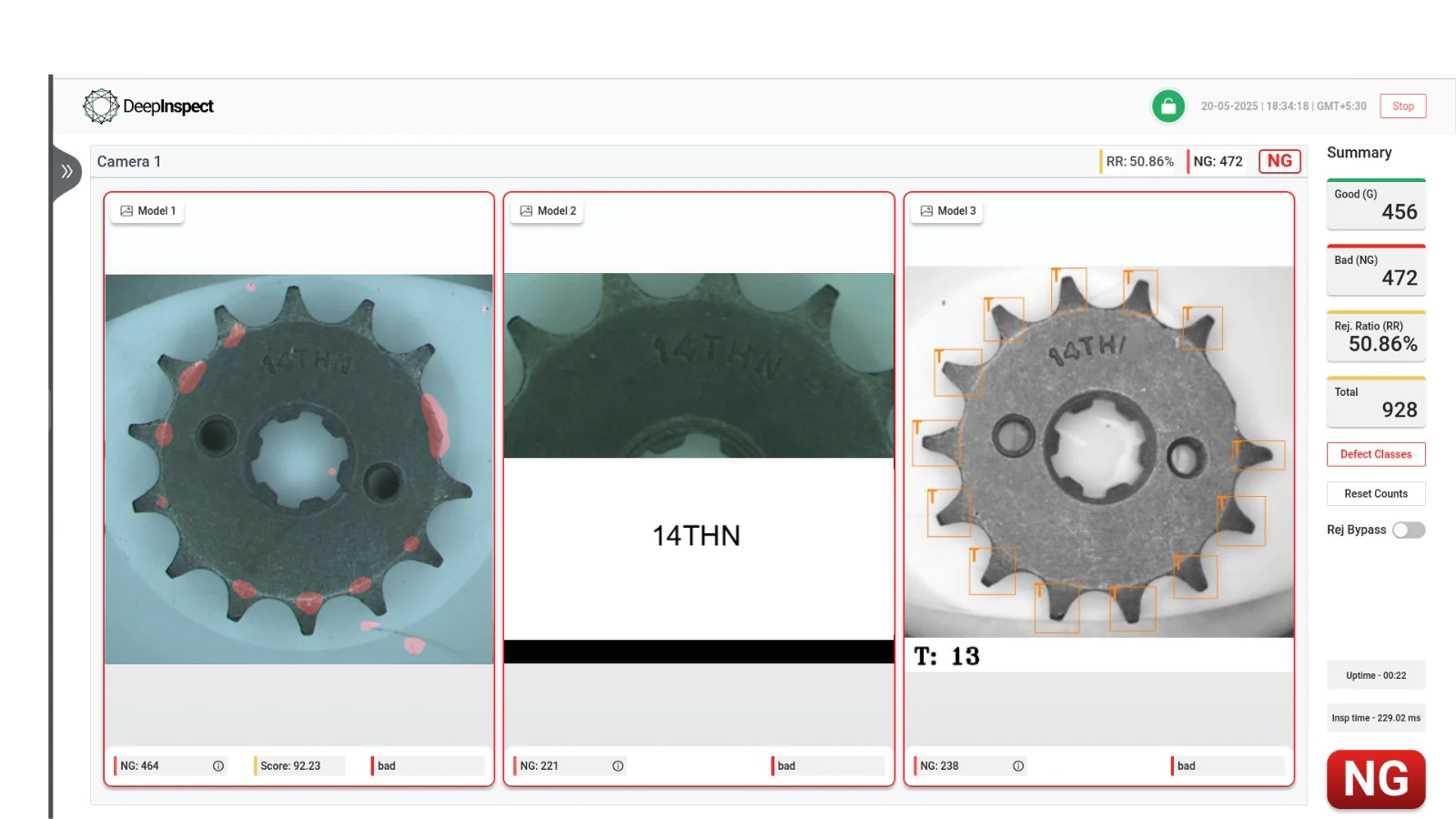Click the image icon on Model 3 label

926,210
